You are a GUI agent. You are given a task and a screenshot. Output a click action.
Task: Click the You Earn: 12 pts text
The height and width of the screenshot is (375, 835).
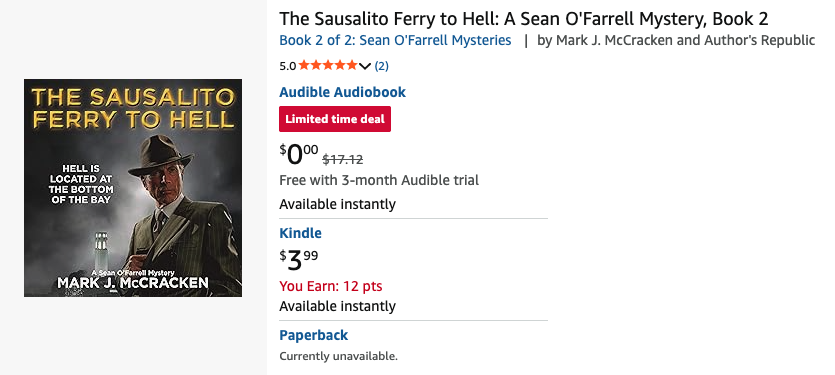pyautogui.click(x=331, y=287)
